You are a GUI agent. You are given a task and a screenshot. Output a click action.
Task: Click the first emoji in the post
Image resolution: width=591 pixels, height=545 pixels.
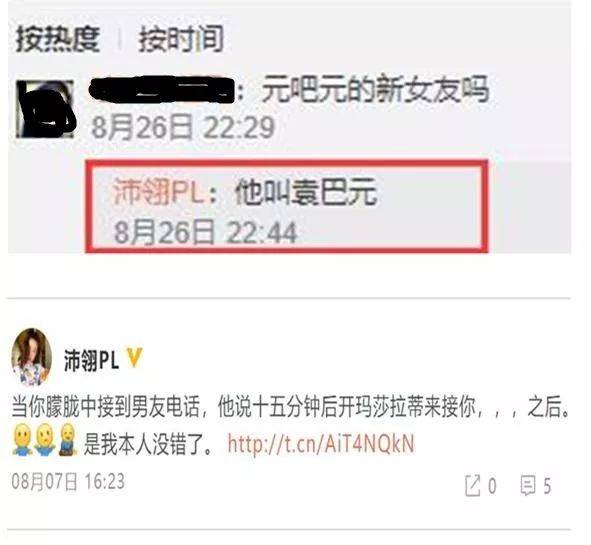click(22, 440)
